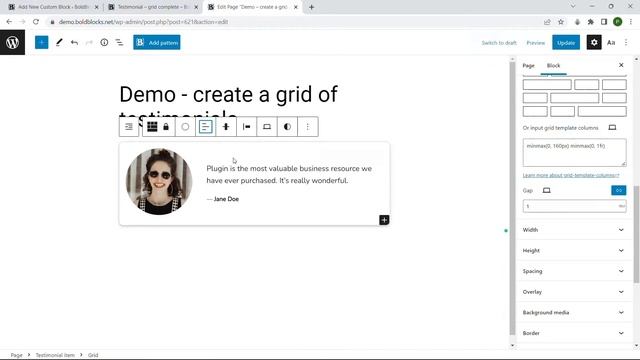Screen dimensions: 640x360
Task: Open browser Extensions puzzle icon
Action: coord(591,22)
